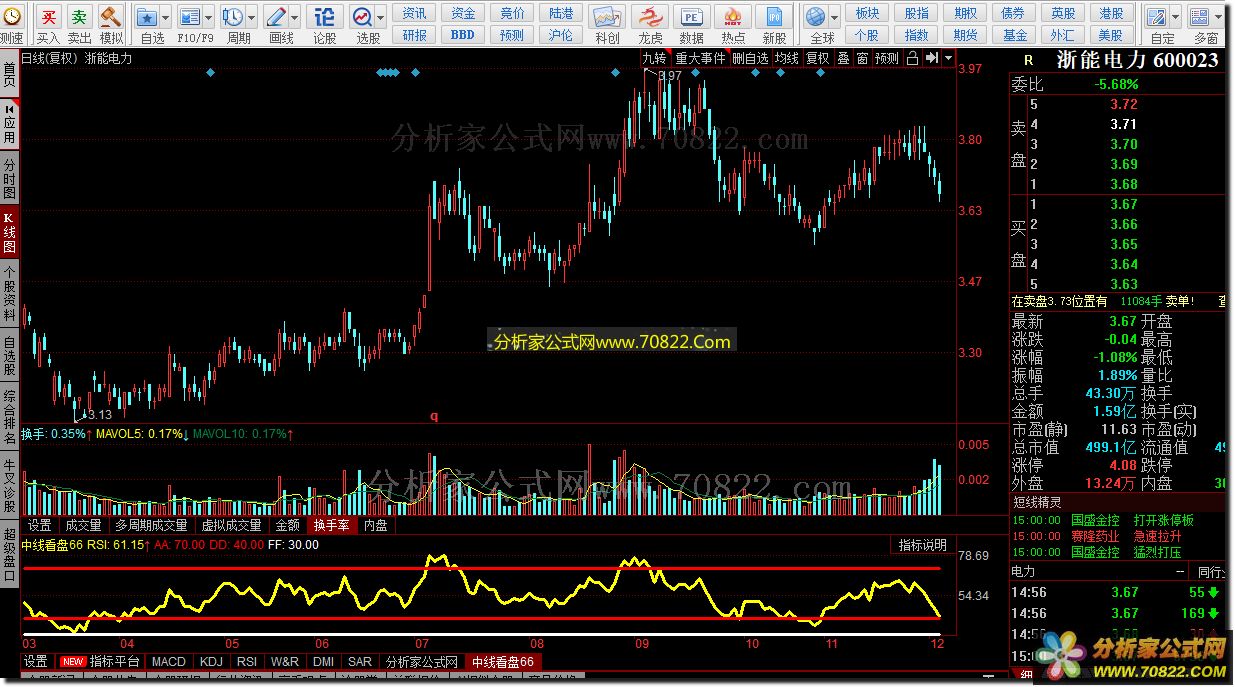Image resolution: width=1235 pixels, height=687 pixels.
Task: Open the 科创 board icon
Action: (607, 17)
